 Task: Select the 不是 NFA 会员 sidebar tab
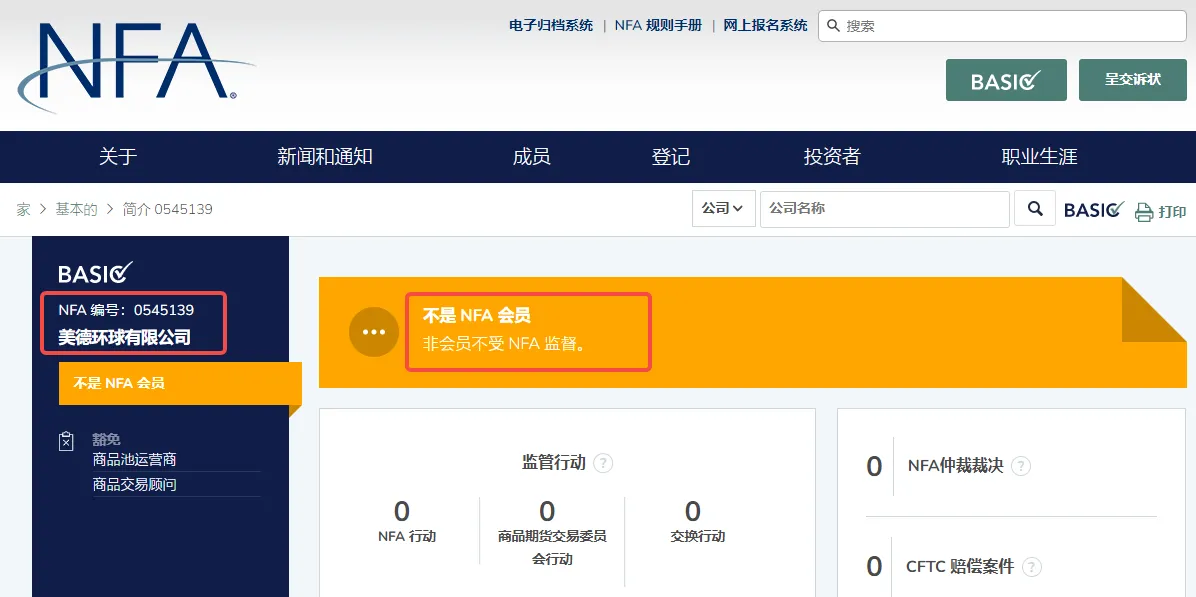point(180,384)
